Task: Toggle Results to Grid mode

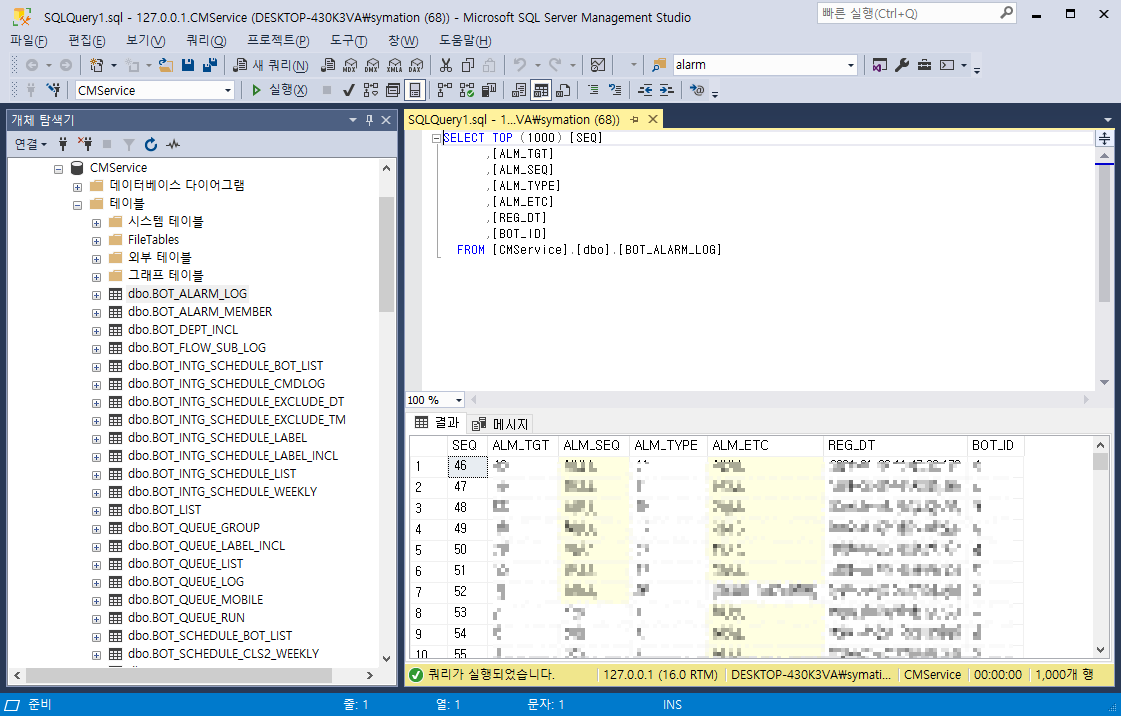Action: 541,90
